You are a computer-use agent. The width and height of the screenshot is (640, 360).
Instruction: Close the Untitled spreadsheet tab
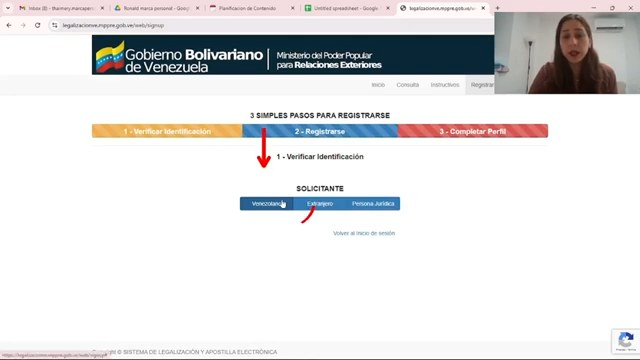pos(388,8)
